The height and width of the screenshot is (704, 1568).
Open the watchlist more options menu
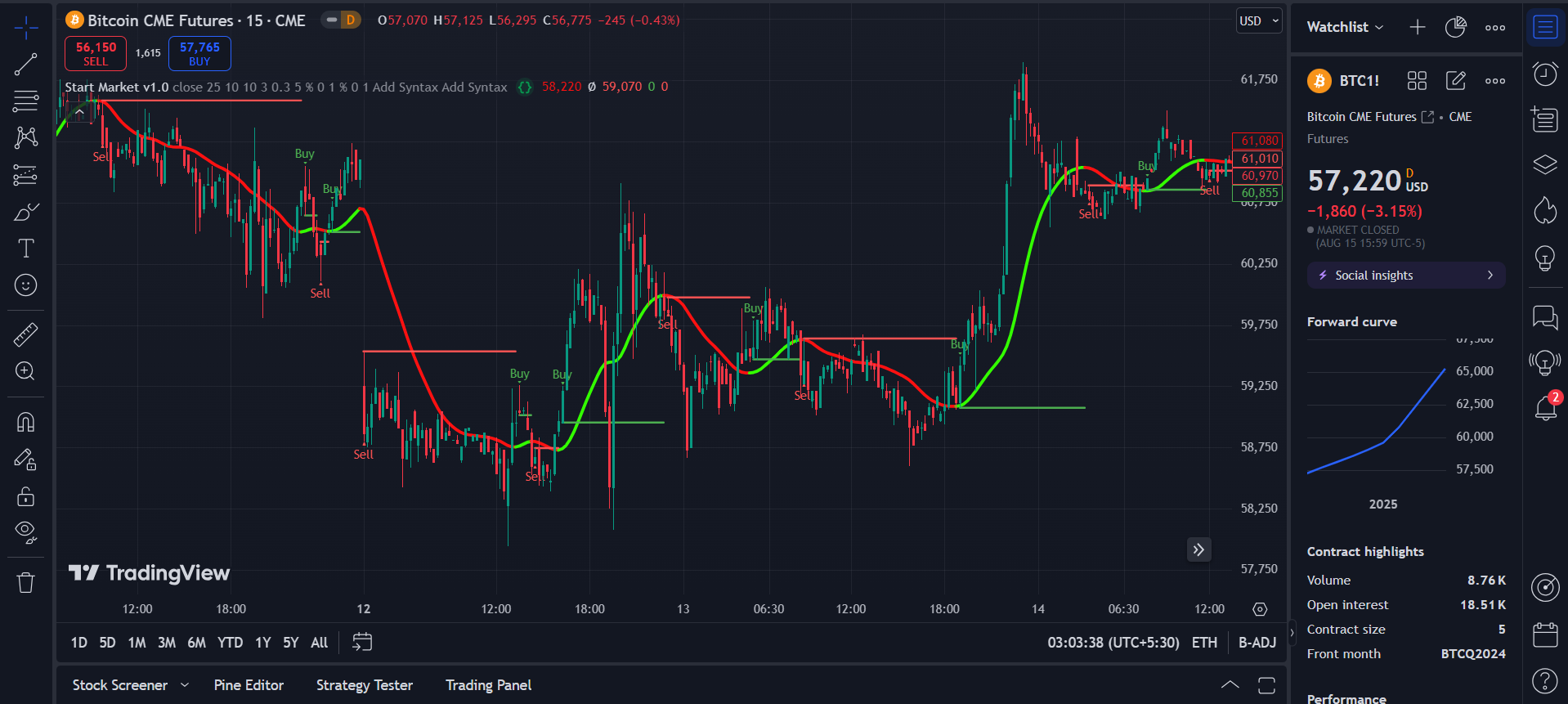pyautogui.click(x=1495, y=27)
